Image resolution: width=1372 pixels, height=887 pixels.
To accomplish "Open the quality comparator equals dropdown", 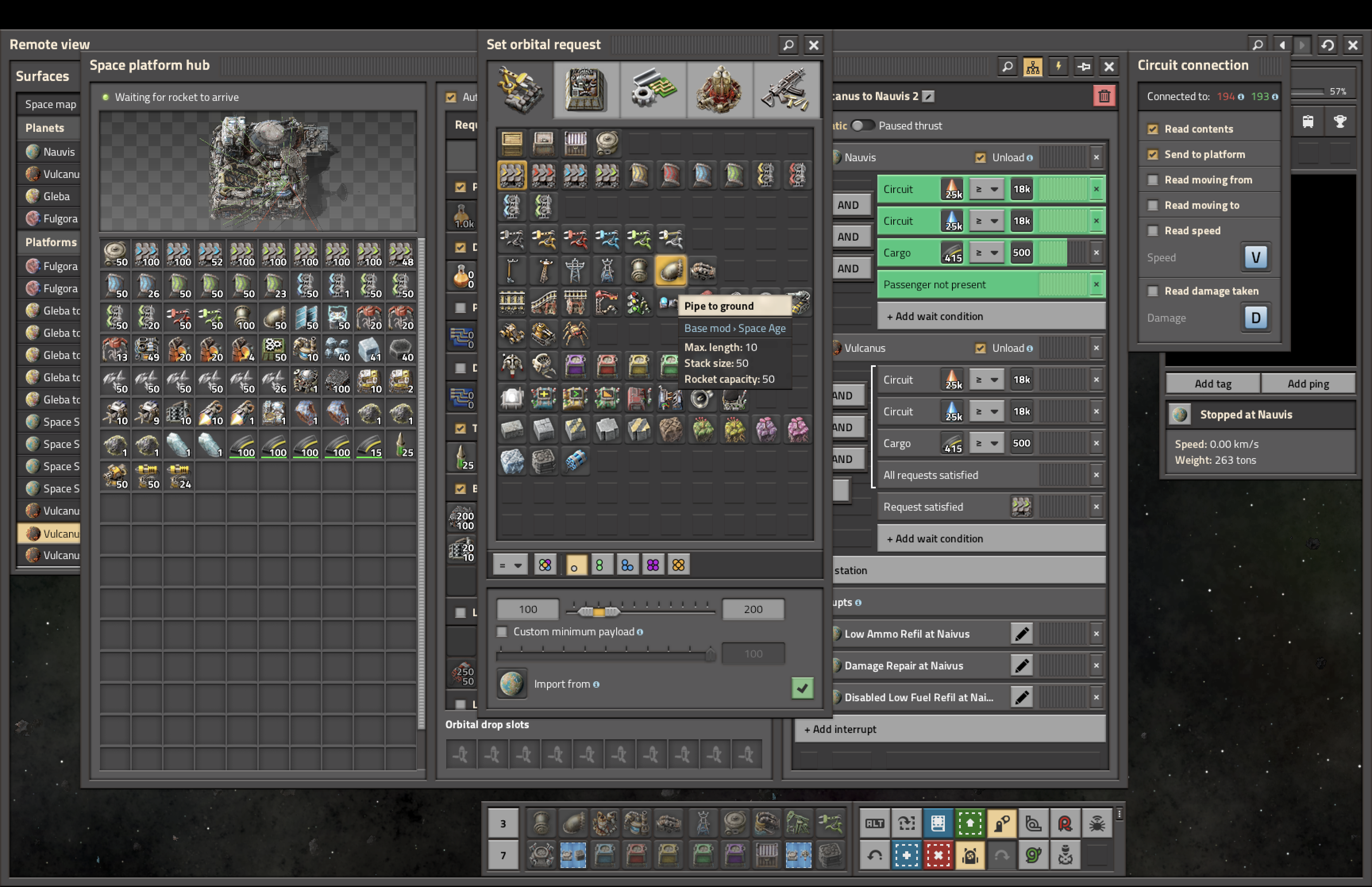I will coord(509,565).
